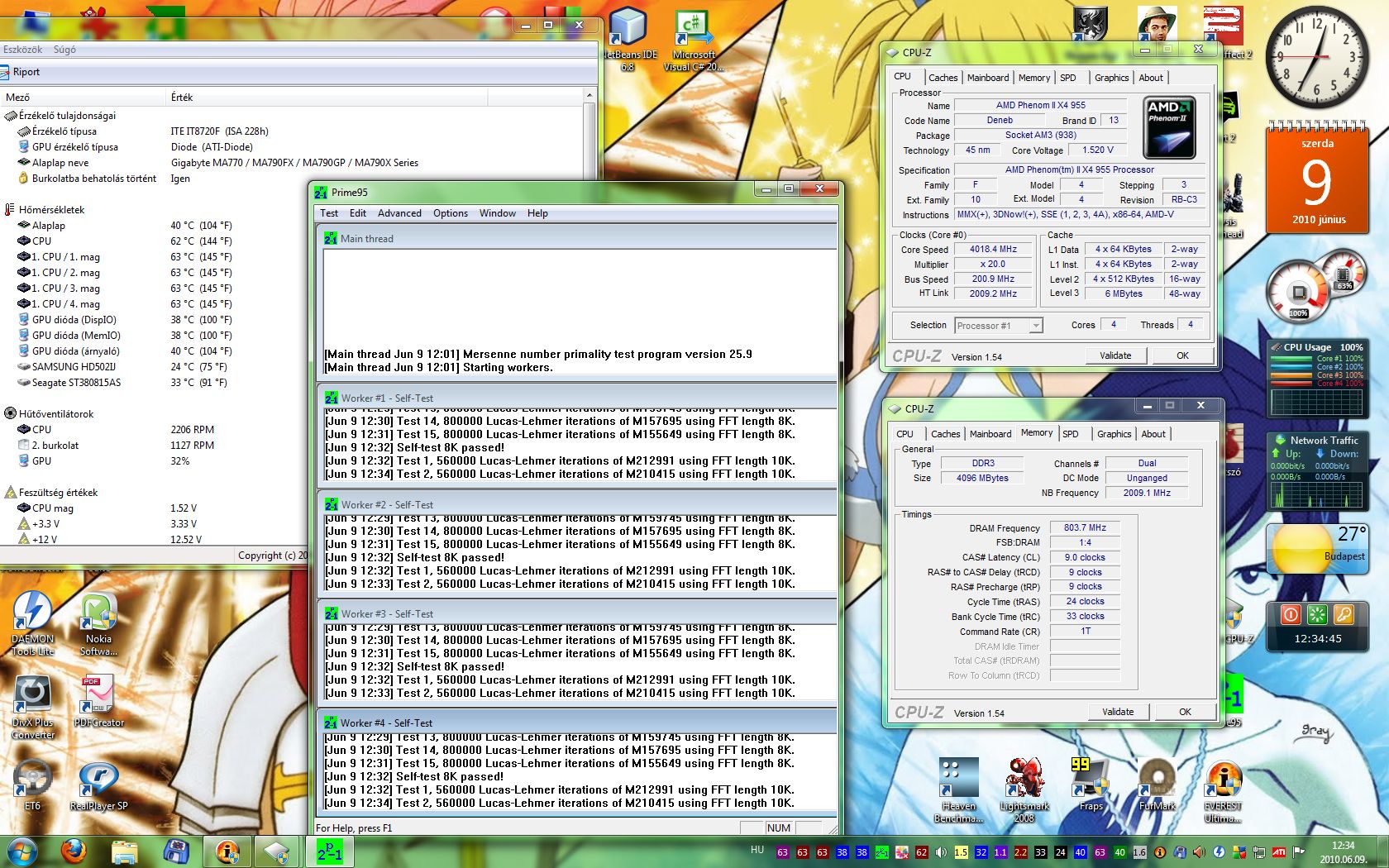Screen dimensions: 1389x868
Task: Open the Súgó menu in EVEREST
Action: tap(64, 50)
